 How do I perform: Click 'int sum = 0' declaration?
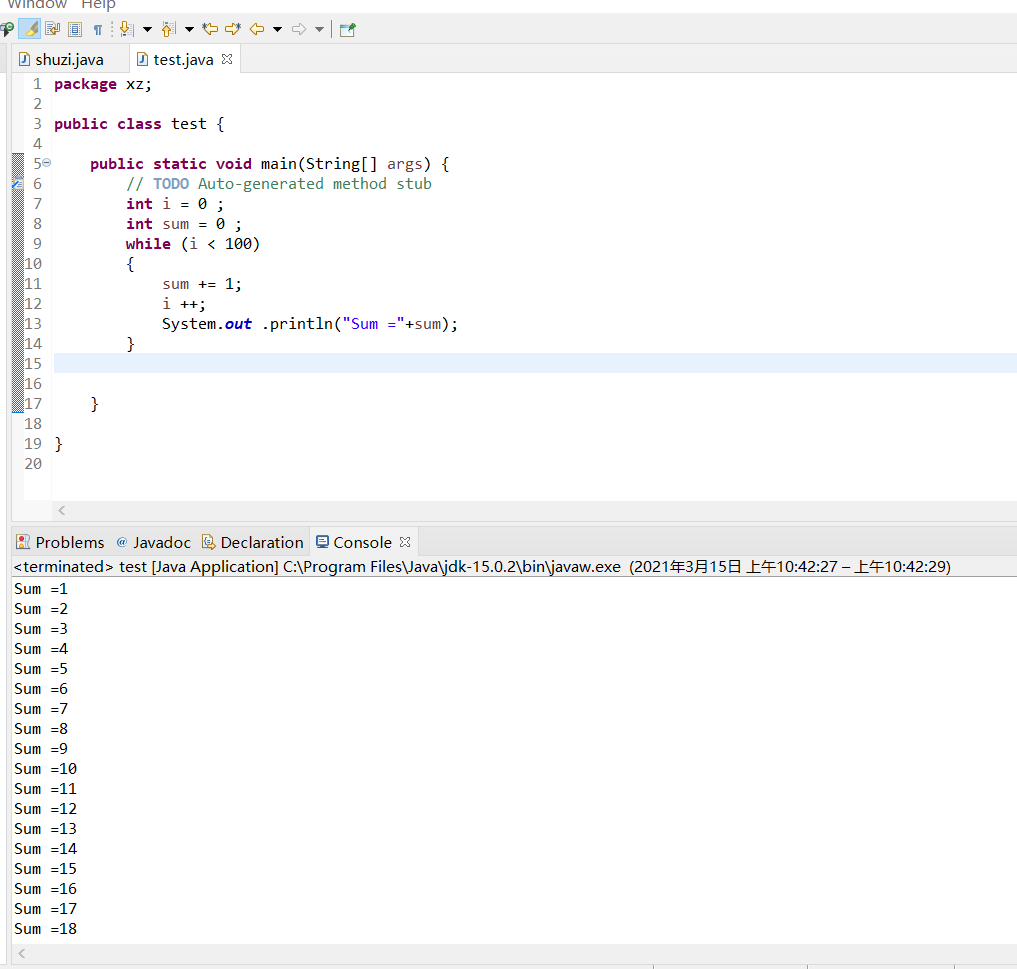pos(175,224)
